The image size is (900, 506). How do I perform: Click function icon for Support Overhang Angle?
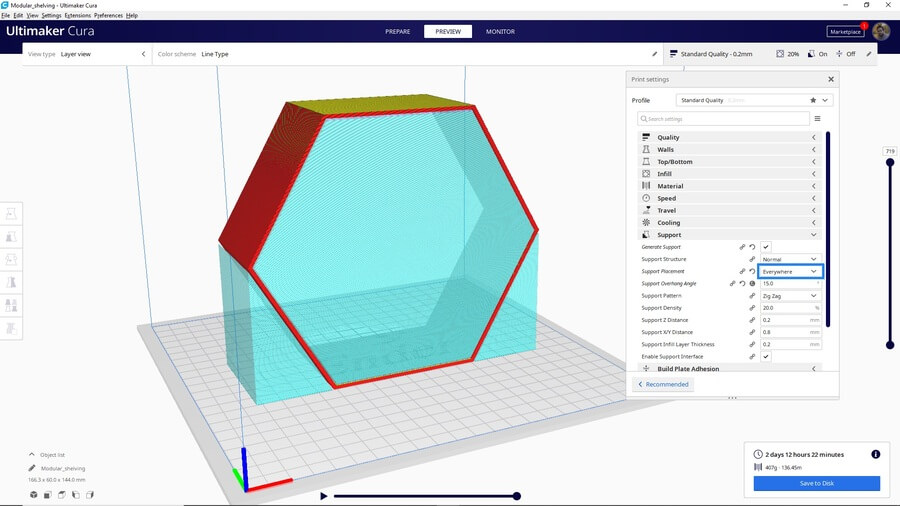752,283
